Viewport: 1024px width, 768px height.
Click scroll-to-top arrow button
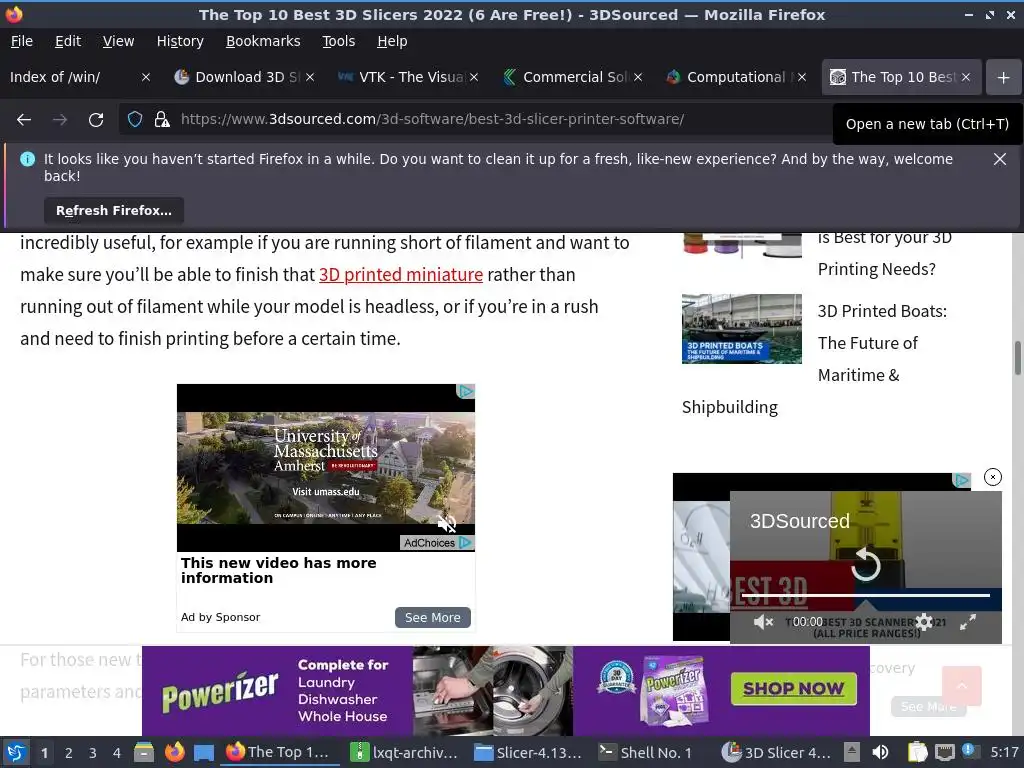click(x=961, y=686)
